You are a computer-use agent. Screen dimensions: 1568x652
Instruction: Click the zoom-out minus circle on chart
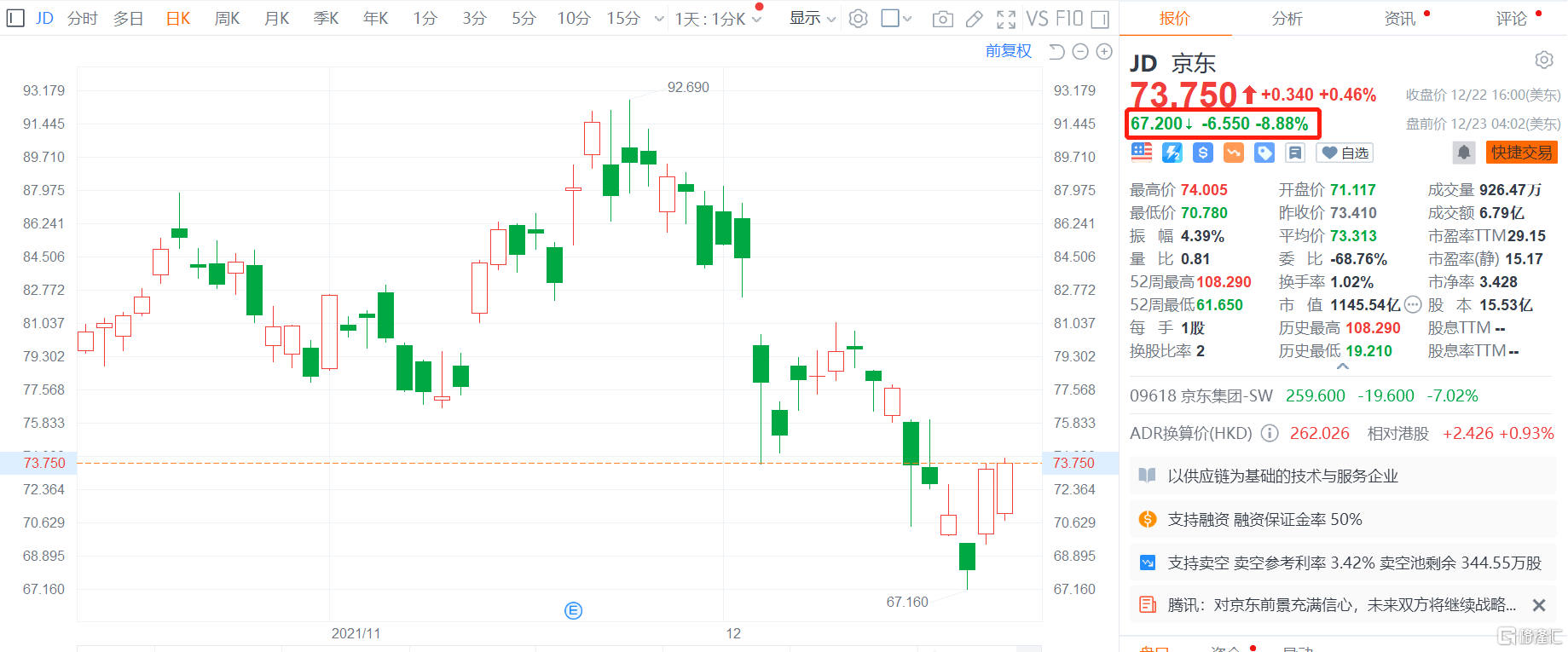[x=1080, y=52]
